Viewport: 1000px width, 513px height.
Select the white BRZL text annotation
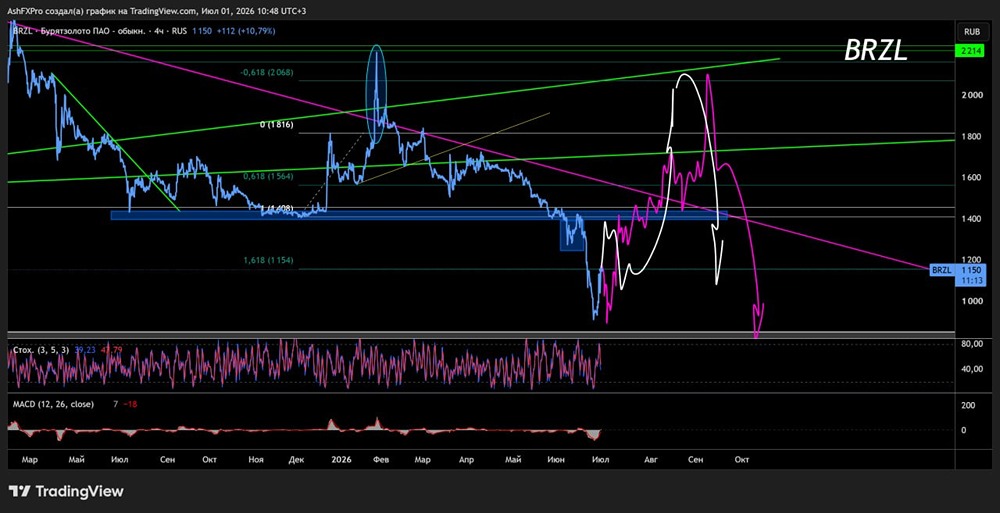[876, 50]
